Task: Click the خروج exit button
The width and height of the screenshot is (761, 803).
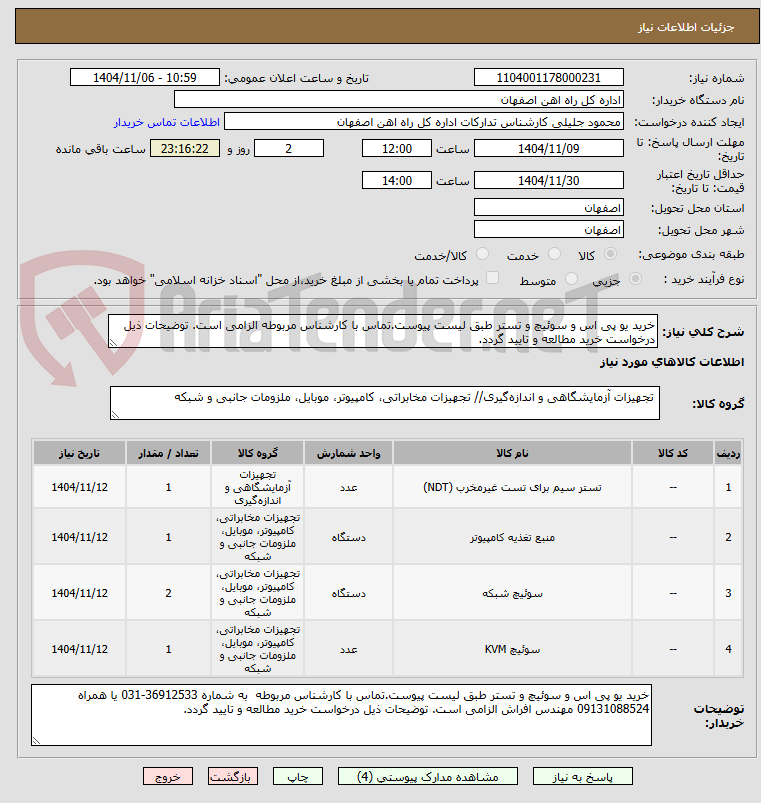Action: coord(168,776)
